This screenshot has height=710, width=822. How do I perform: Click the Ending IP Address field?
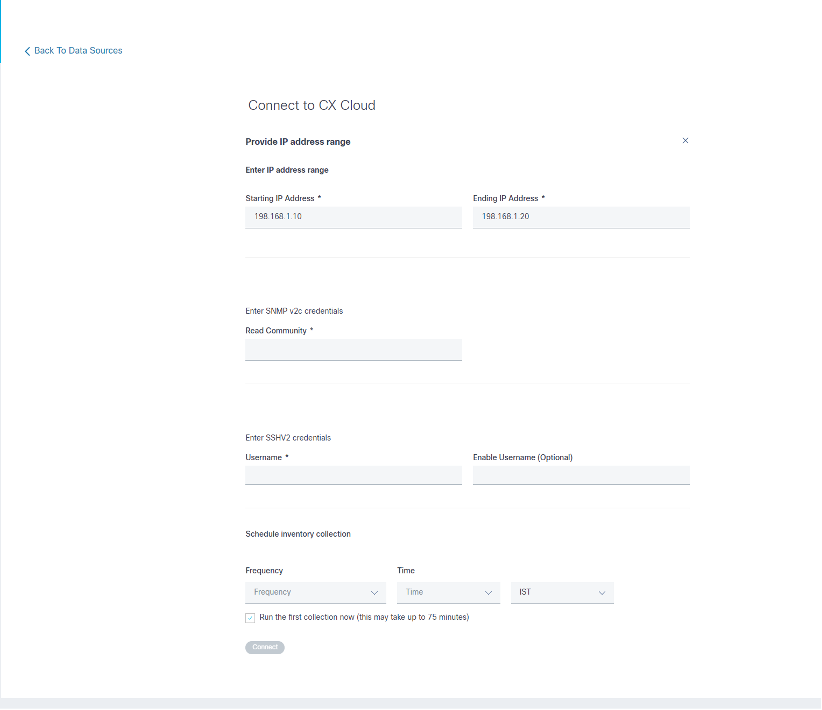coord(581,217)
